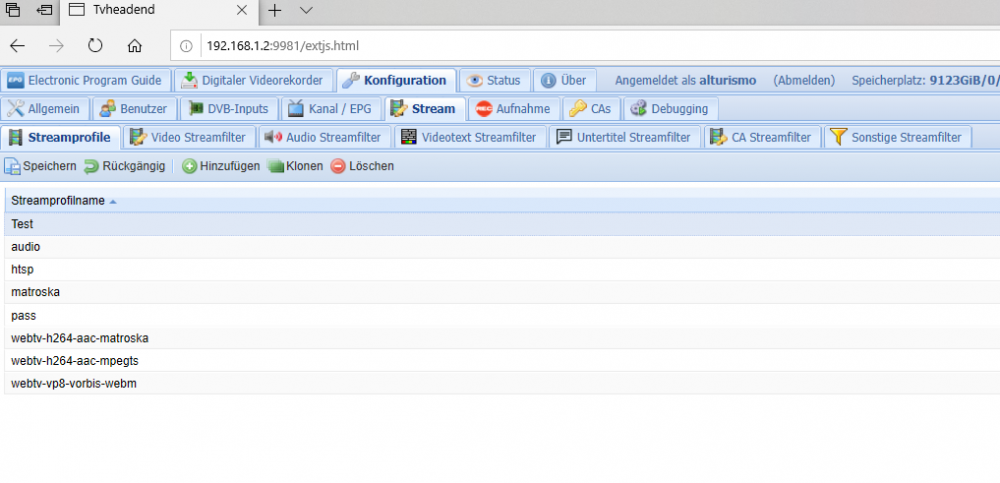Click the set tabs aside icon

point(44,10)
